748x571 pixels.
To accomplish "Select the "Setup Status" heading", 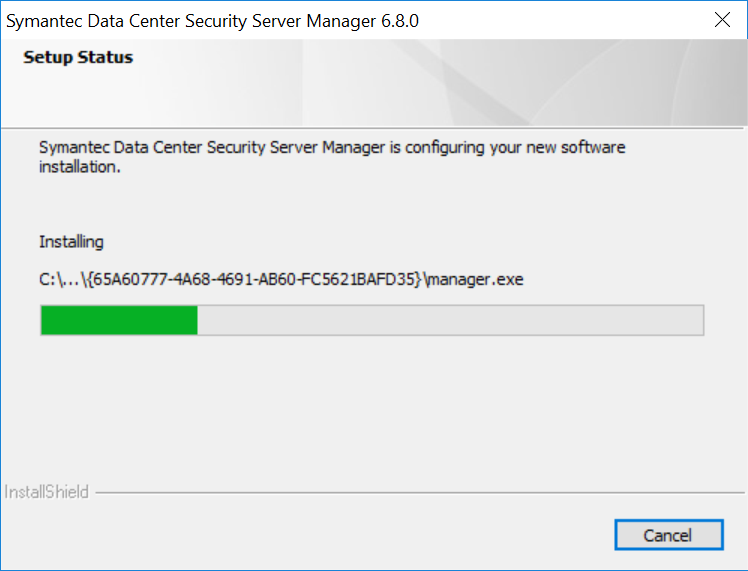I will point(78,57).
